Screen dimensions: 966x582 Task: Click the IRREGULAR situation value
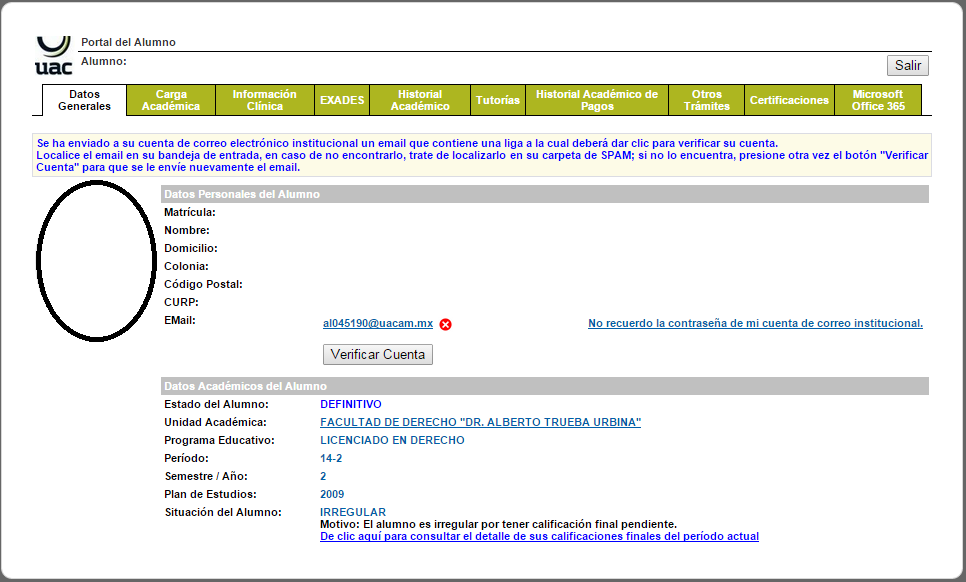click(352, 512)
